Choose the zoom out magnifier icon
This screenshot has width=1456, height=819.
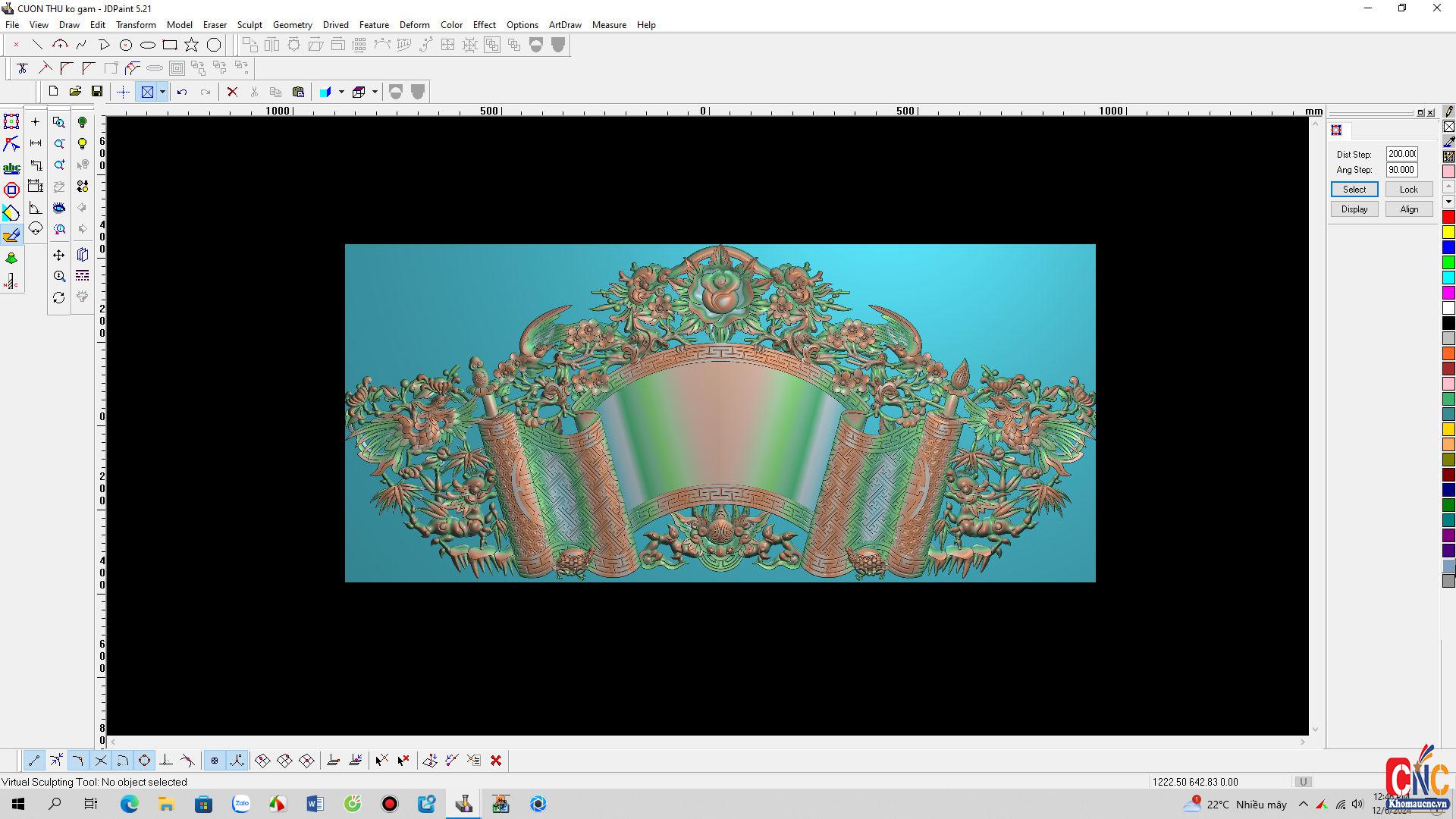tap(59, 143)
